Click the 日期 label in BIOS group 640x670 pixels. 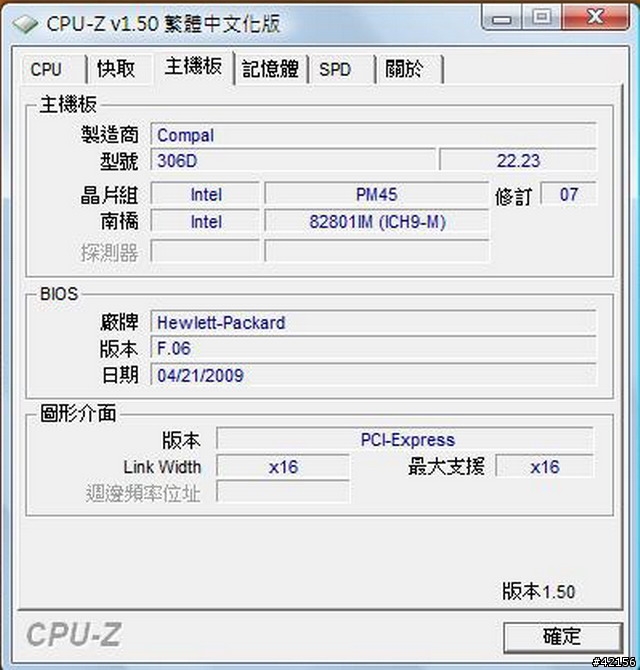(120, 375)
